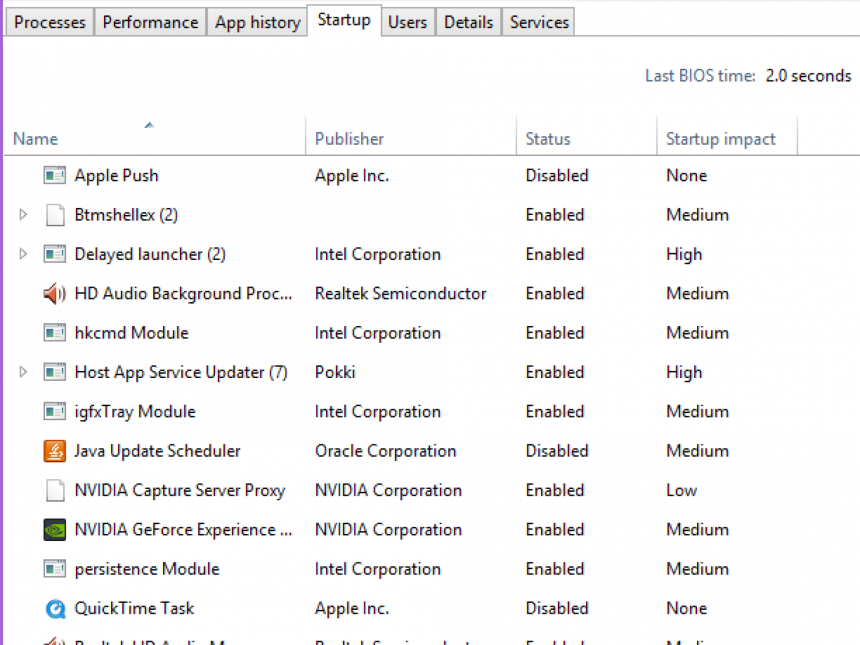Select the HD Audio Background Proc... entry

(x=183, y=294)
